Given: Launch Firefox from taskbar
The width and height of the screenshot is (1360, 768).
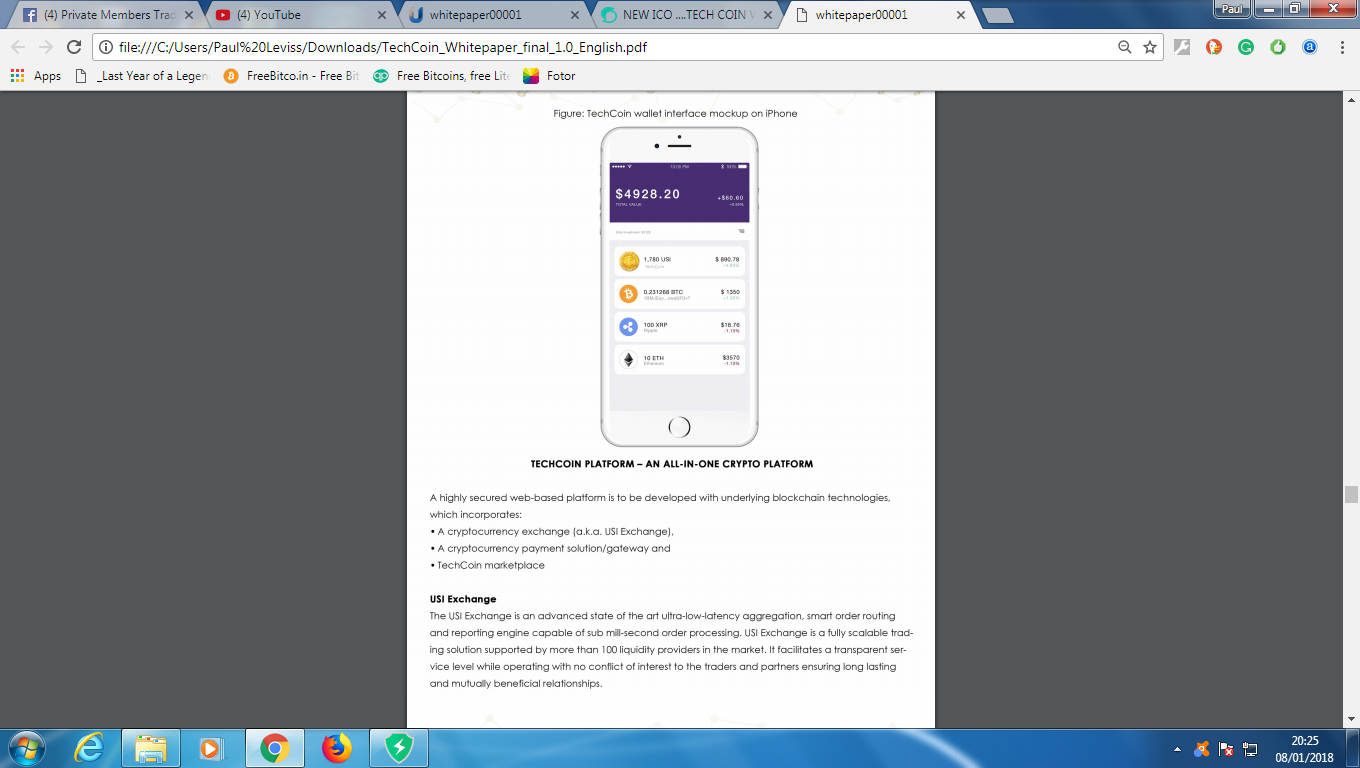Looking at the screenshot, I should 337,748.
